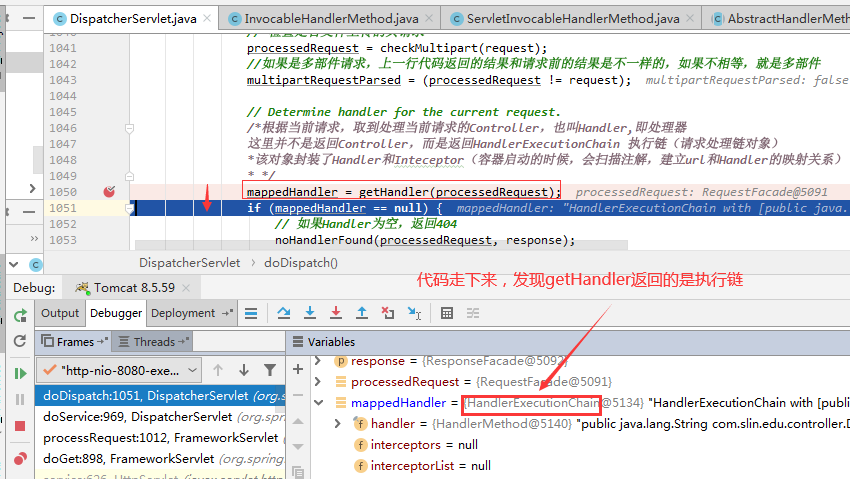This screenshot has height=479, width=850.
Task: Click doDispatch() in the breadcrumb bar
Action: click(x=301, y=263)
